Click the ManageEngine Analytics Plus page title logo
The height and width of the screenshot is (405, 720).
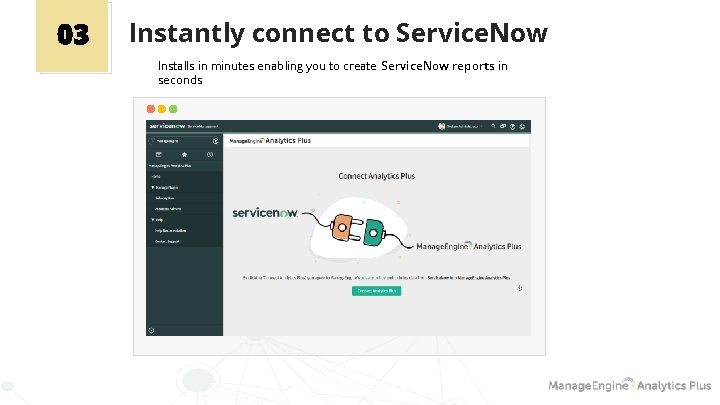[270, 141]
